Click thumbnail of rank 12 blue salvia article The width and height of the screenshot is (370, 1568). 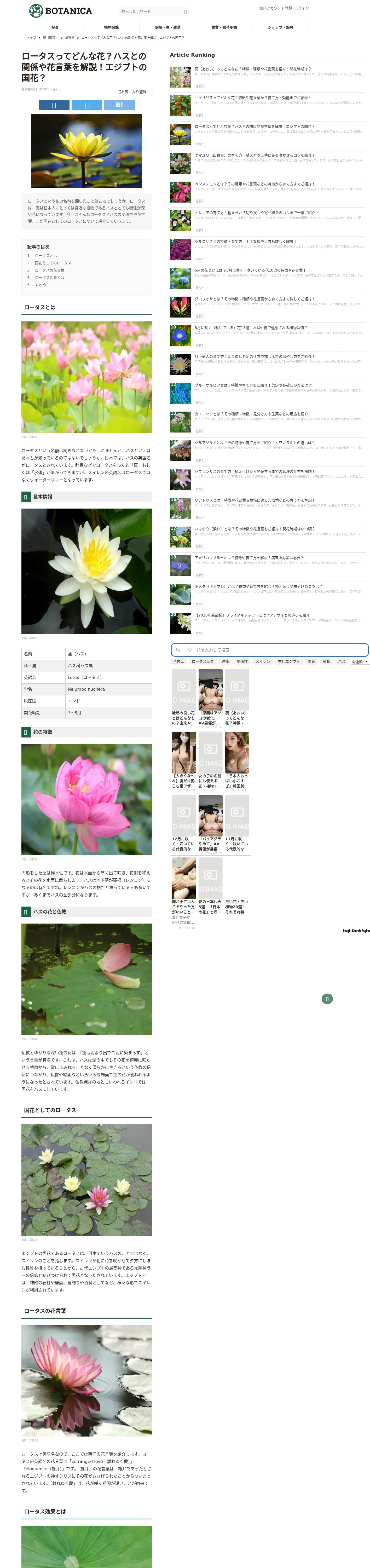[180, 393]
